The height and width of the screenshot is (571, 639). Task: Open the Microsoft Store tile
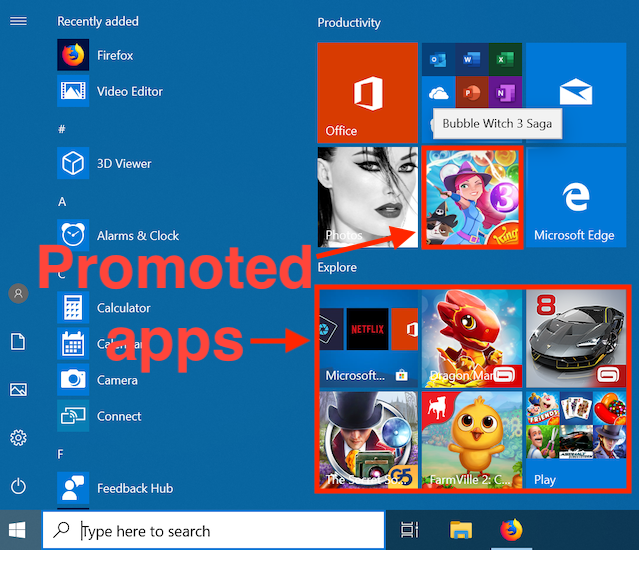(x=368, y=338)
